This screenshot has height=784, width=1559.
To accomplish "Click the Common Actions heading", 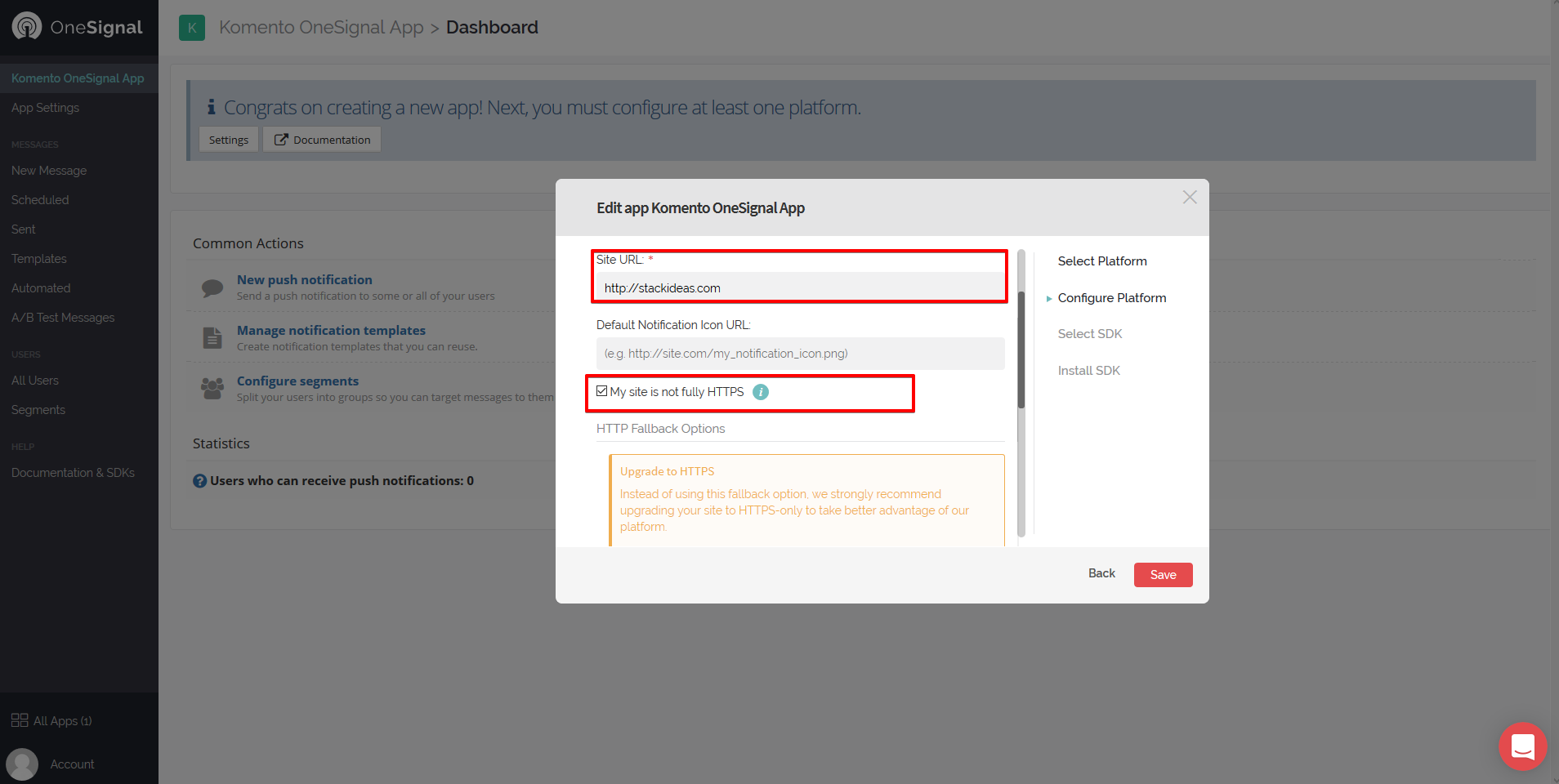I will pyautogui.click(x=248, y=243).
